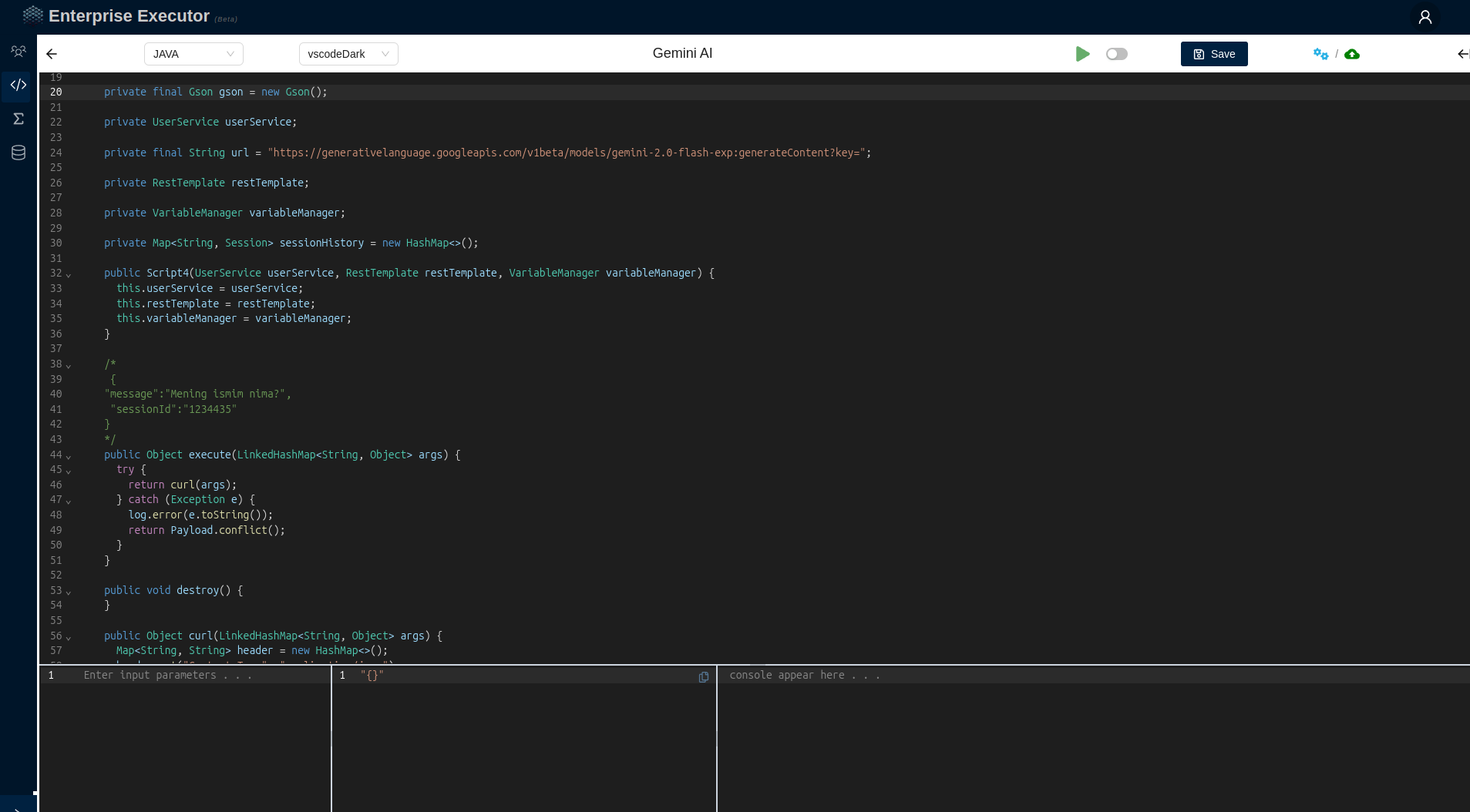Open the vscodeDark theme dropdown
The image size is (1470, 812).
click(348, 54)
